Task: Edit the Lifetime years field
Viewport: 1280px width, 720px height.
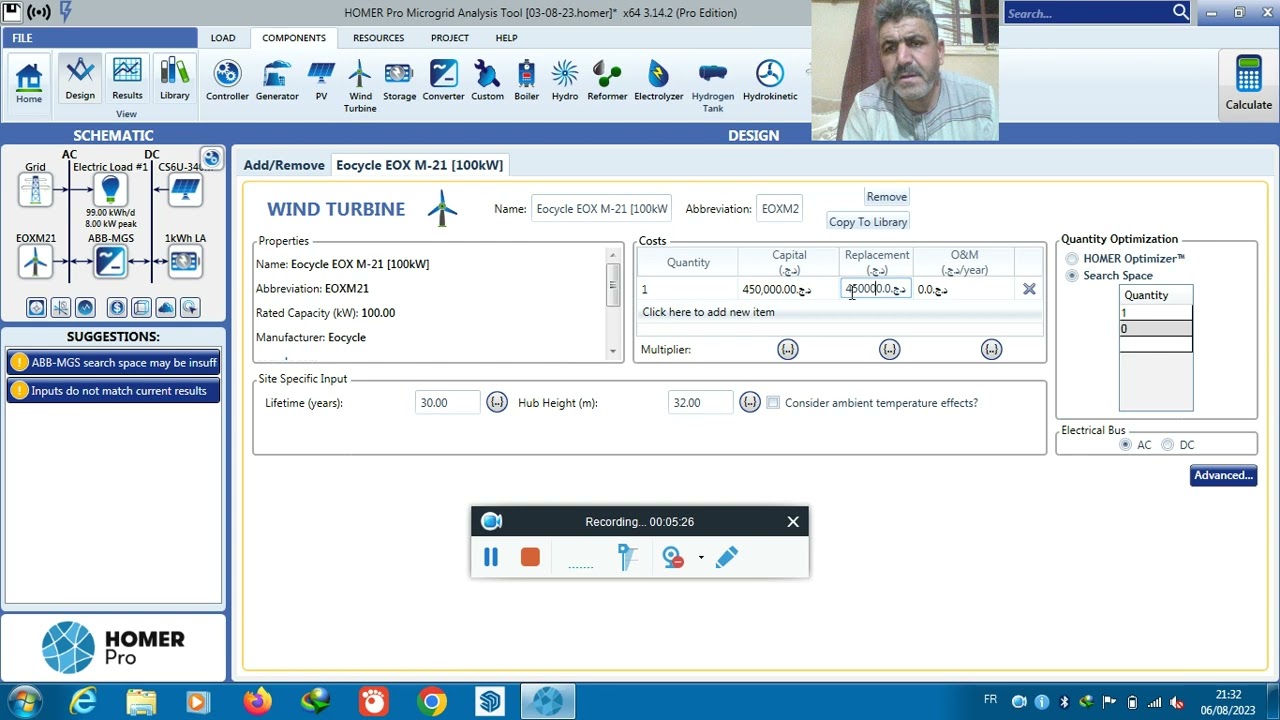Action: (x=448, y=403)
